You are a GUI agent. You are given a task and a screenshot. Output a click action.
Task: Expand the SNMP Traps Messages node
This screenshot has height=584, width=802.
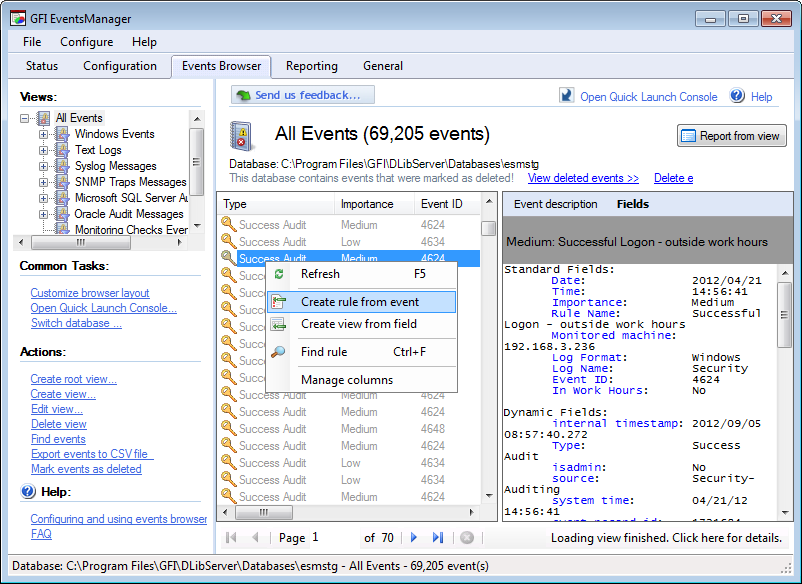point(43,182)
